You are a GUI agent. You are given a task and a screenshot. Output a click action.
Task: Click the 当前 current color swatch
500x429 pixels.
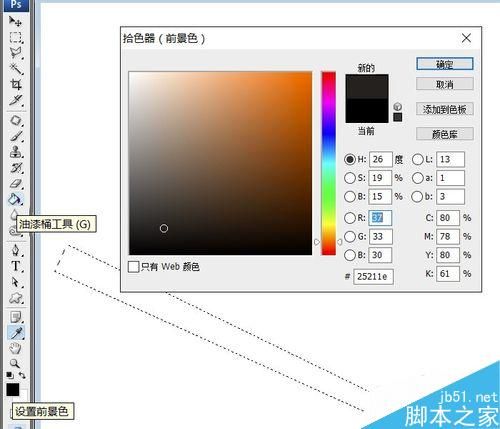pos(367,111)
